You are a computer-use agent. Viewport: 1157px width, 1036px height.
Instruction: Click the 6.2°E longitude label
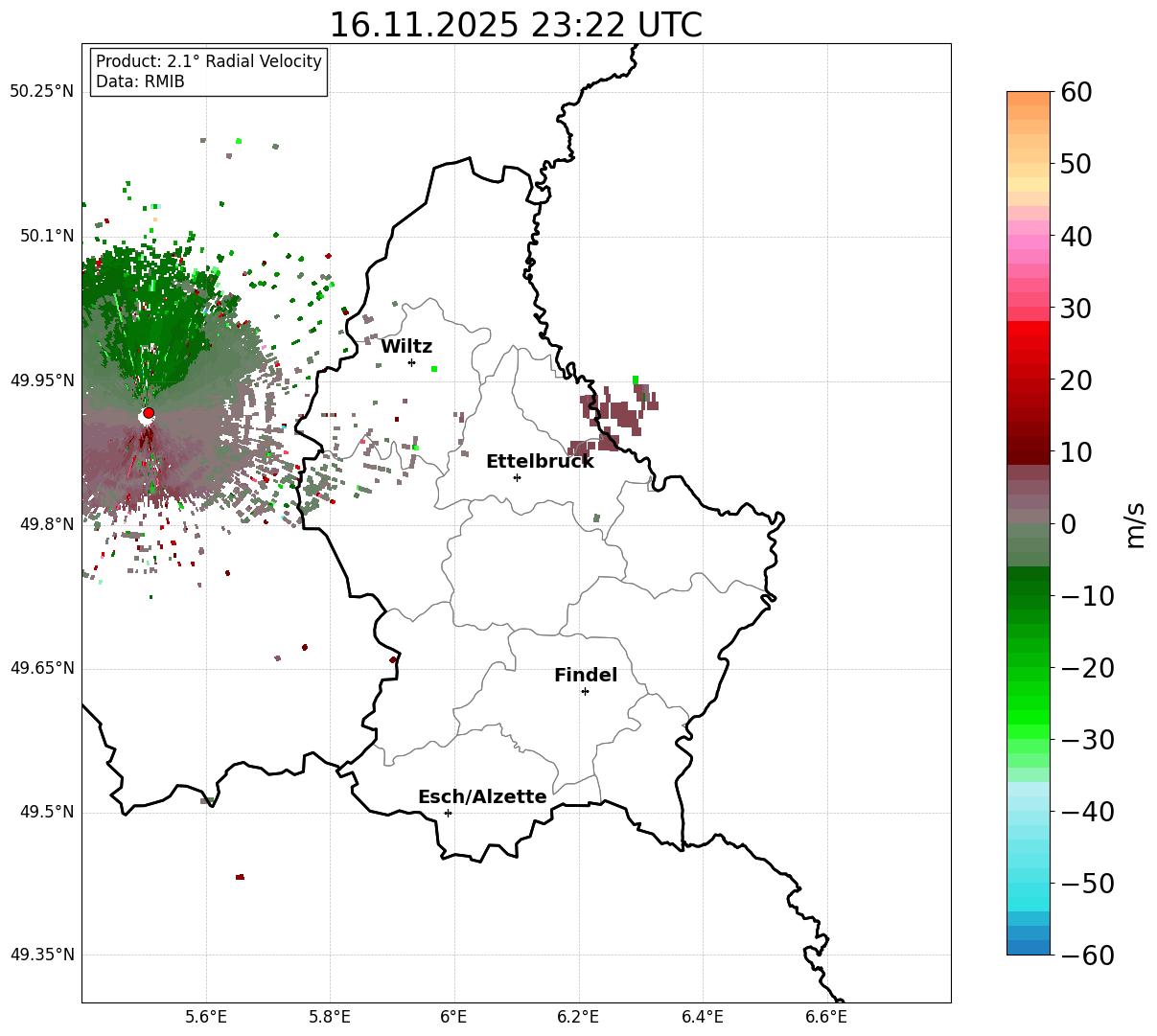click(x=579, y=1017)
